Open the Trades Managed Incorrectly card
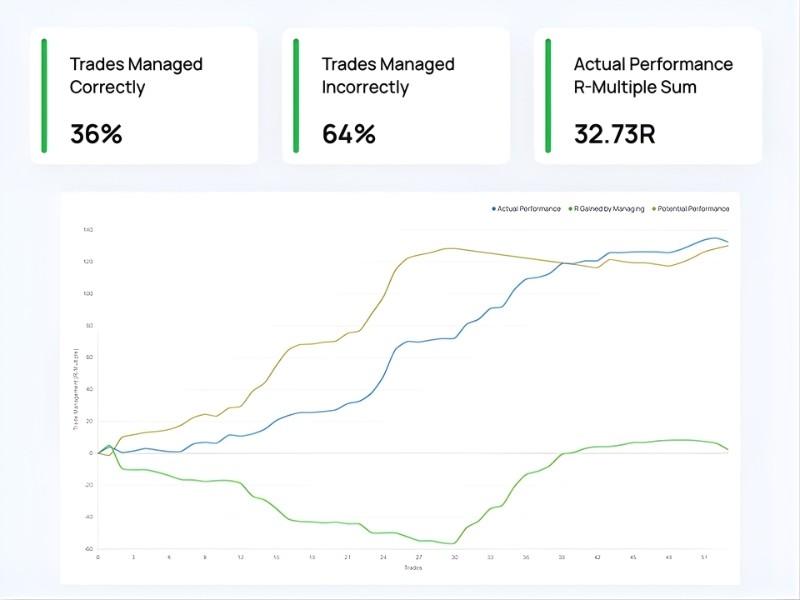 pyautogui.click(x=395, y=96)
